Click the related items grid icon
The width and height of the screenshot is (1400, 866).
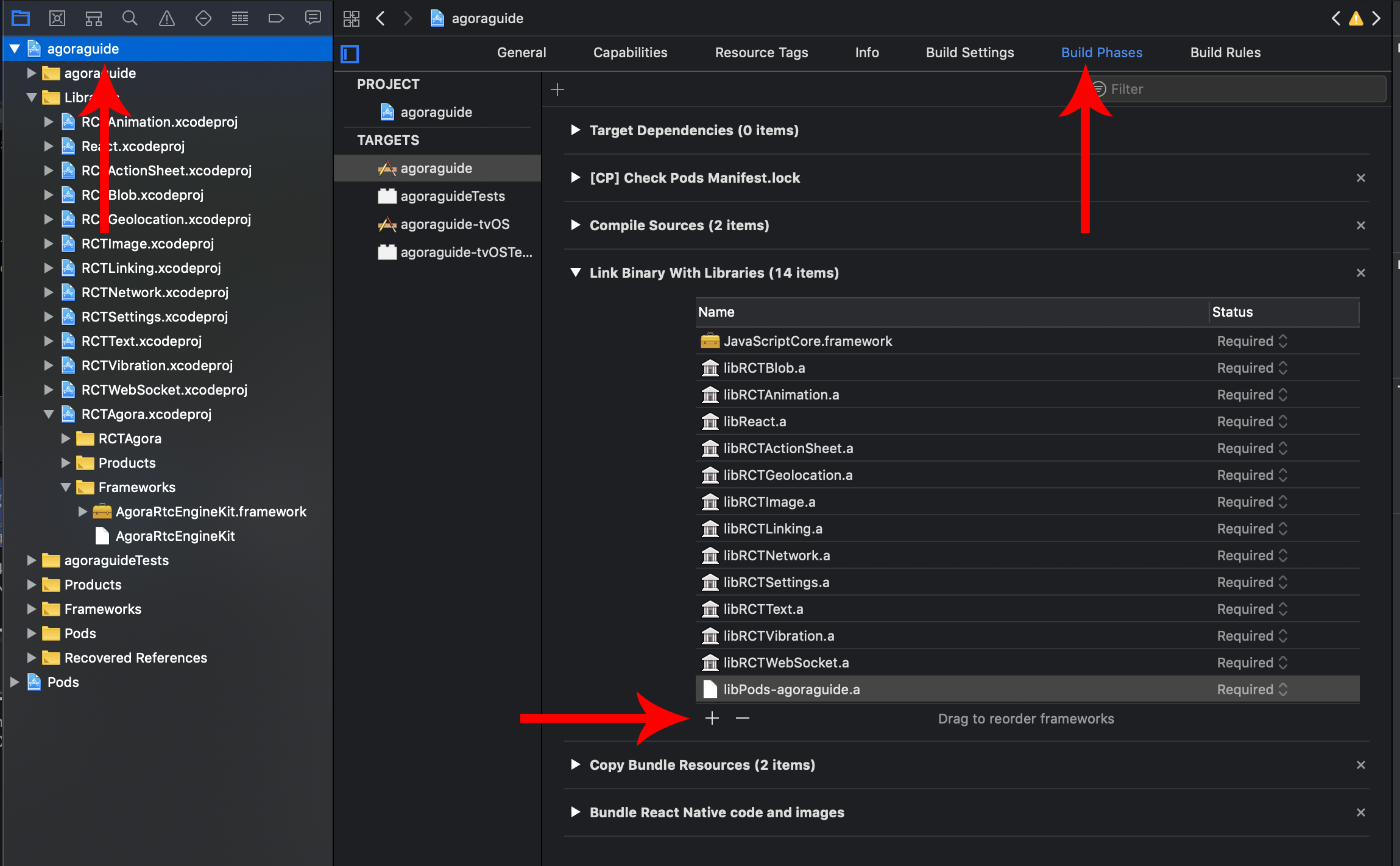tap(352, 18)
